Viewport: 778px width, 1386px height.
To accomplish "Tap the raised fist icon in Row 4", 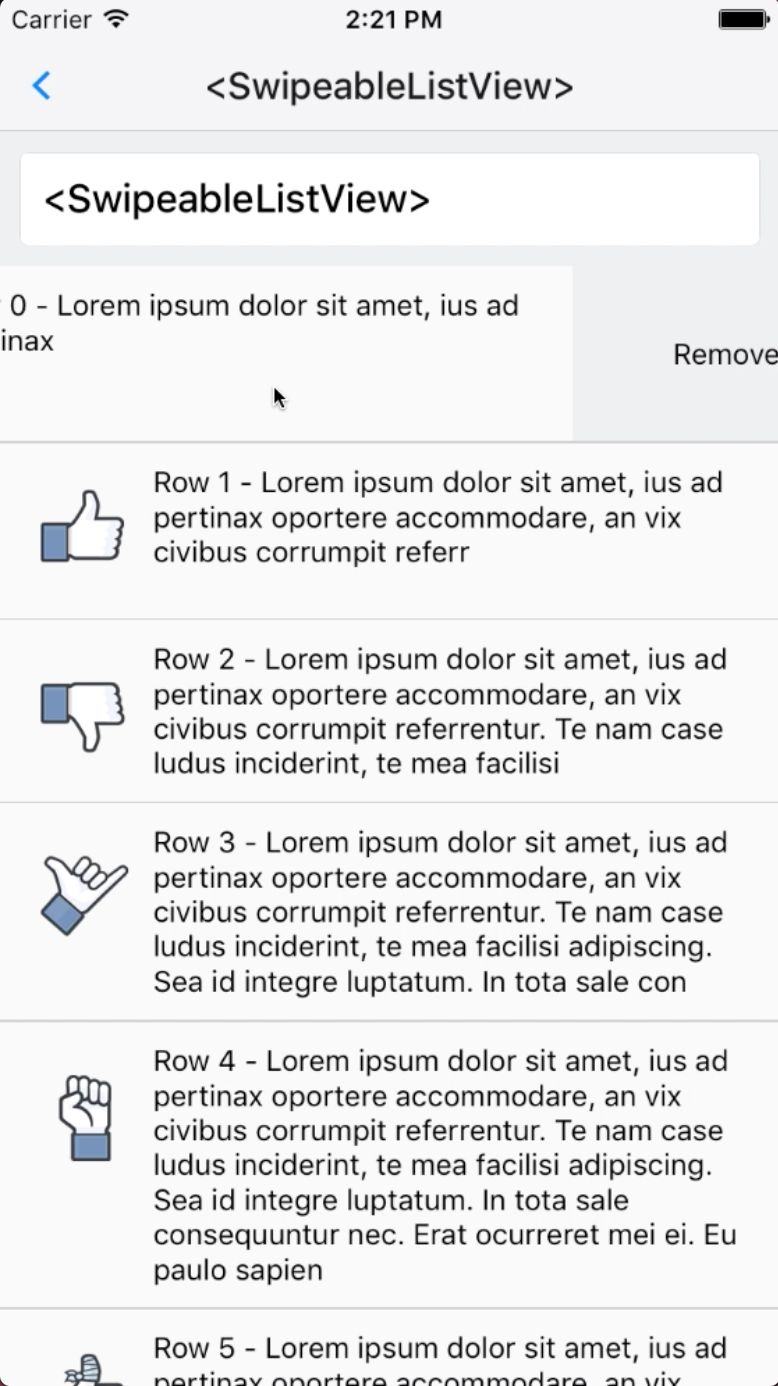I will pyautogui.click(x=86, y=1117).
